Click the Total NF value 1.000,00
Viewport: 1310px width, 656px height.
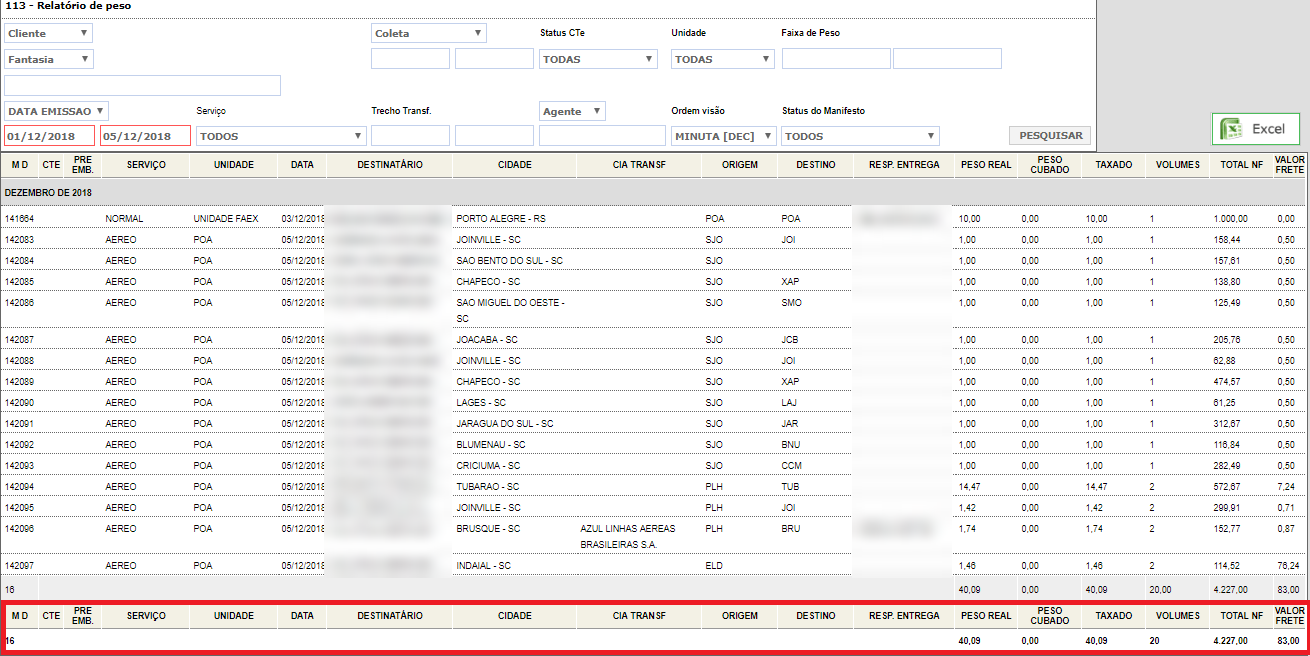point(1231,218)
